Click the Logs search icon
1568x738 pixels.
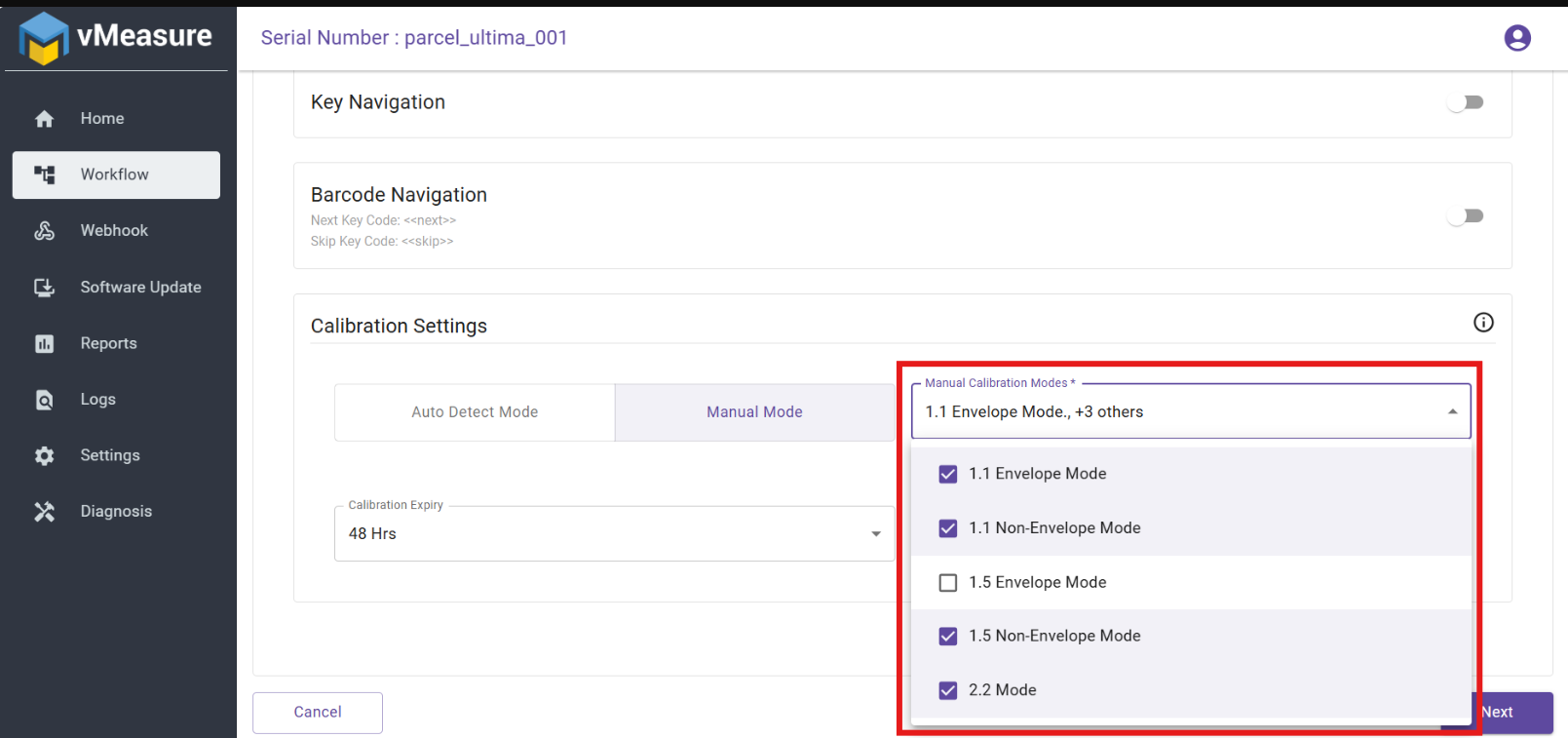point(45,400)
